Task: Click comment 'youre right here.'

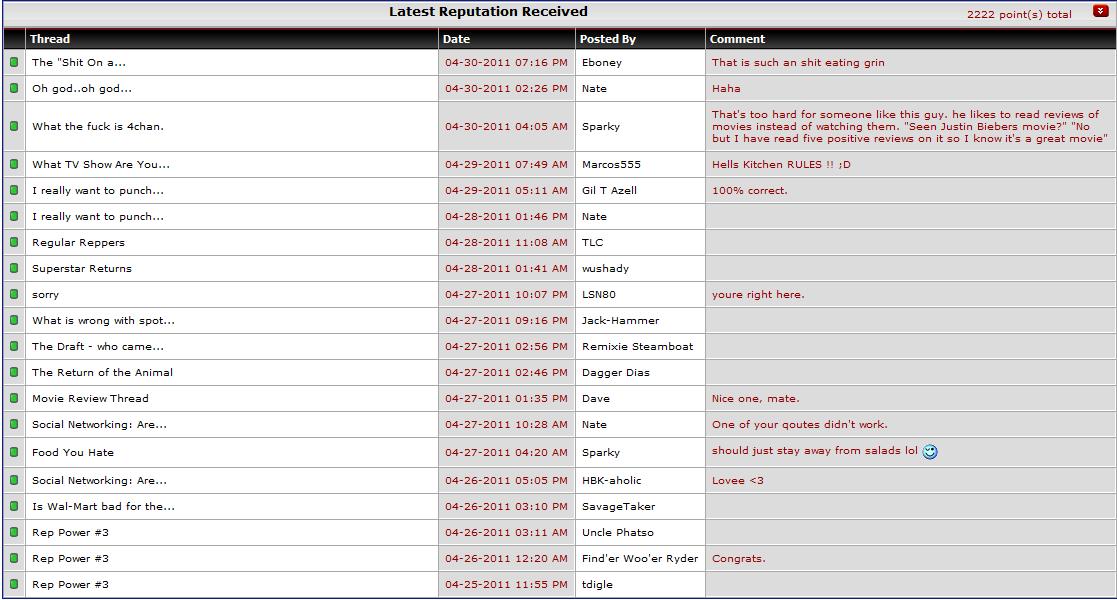Action: point(758,294)
